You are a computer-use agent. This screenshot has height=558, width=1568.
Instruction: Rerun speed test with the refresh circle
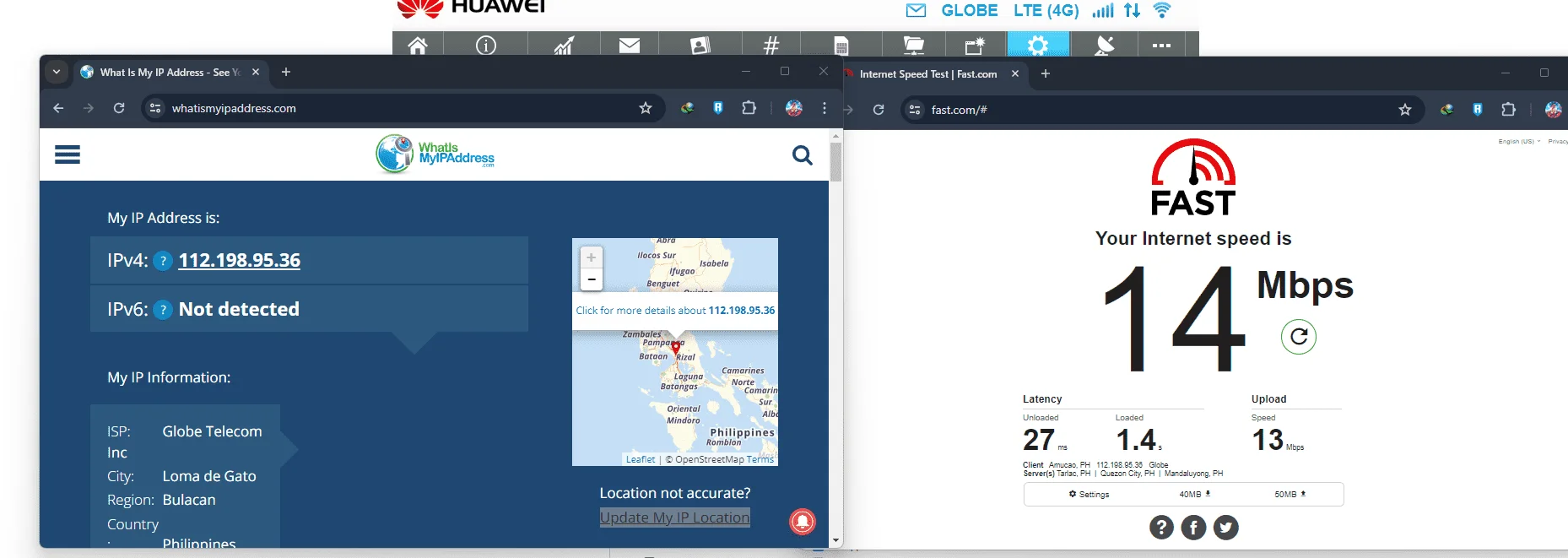click(x=1299, y=337)
